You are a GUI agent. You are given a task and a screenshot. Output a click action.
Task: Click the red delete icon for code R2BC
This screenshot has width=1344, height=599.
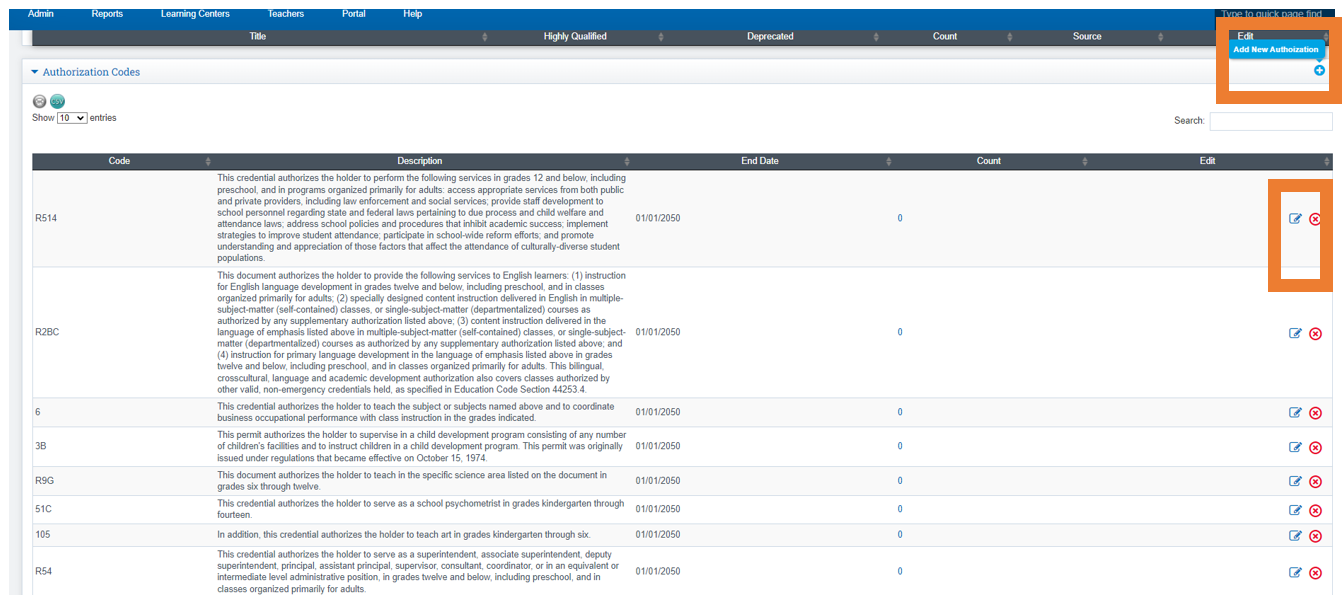click(x=1316, y=333)
